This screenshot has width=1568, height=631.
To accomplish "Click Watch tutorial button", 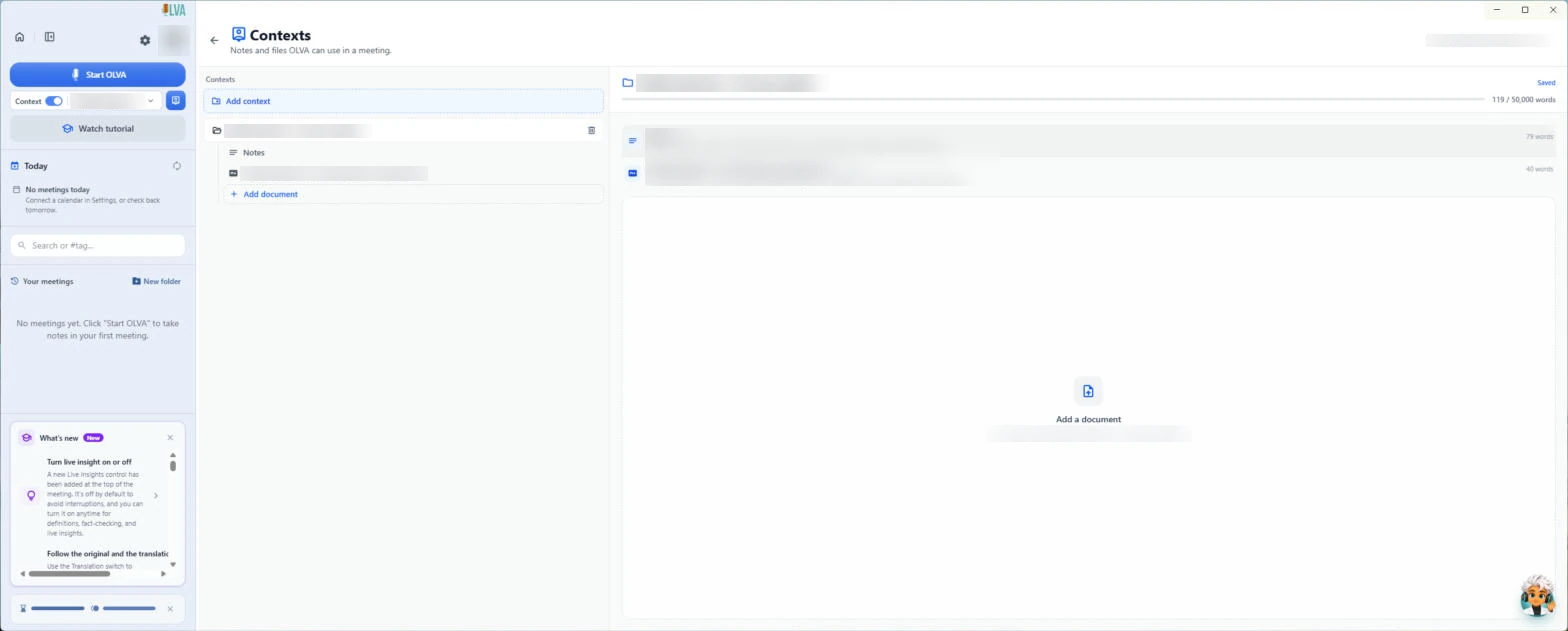I will (98, 129).
